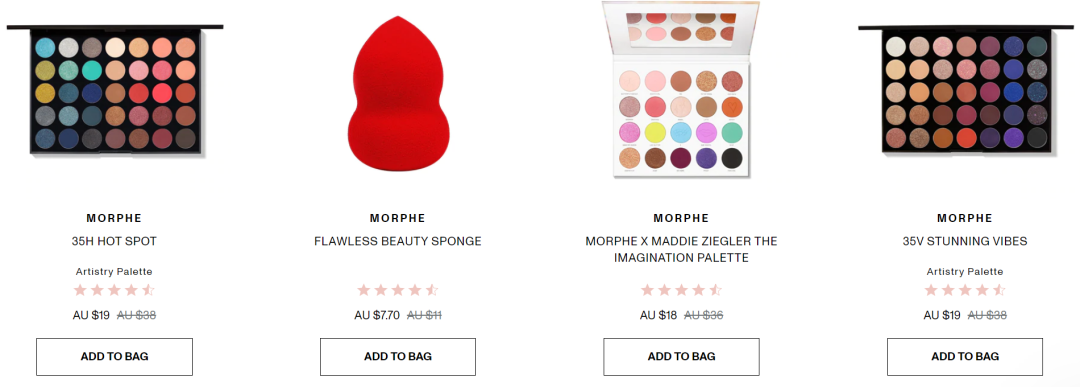Open the 35V Stunning Vibes palette image

tap(966, 90)
